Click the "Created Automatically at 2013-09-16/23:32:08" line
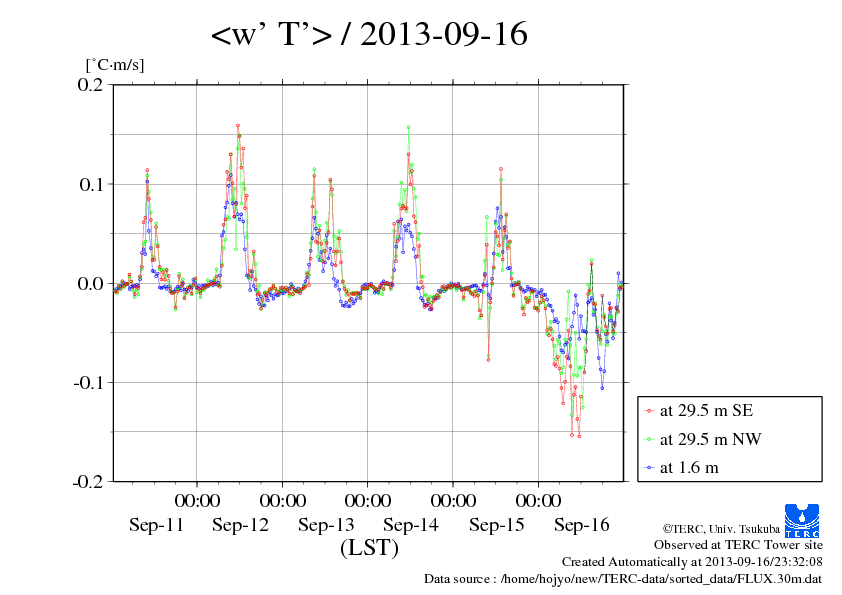Screen dimensions: 842x595 click(692, 562)
